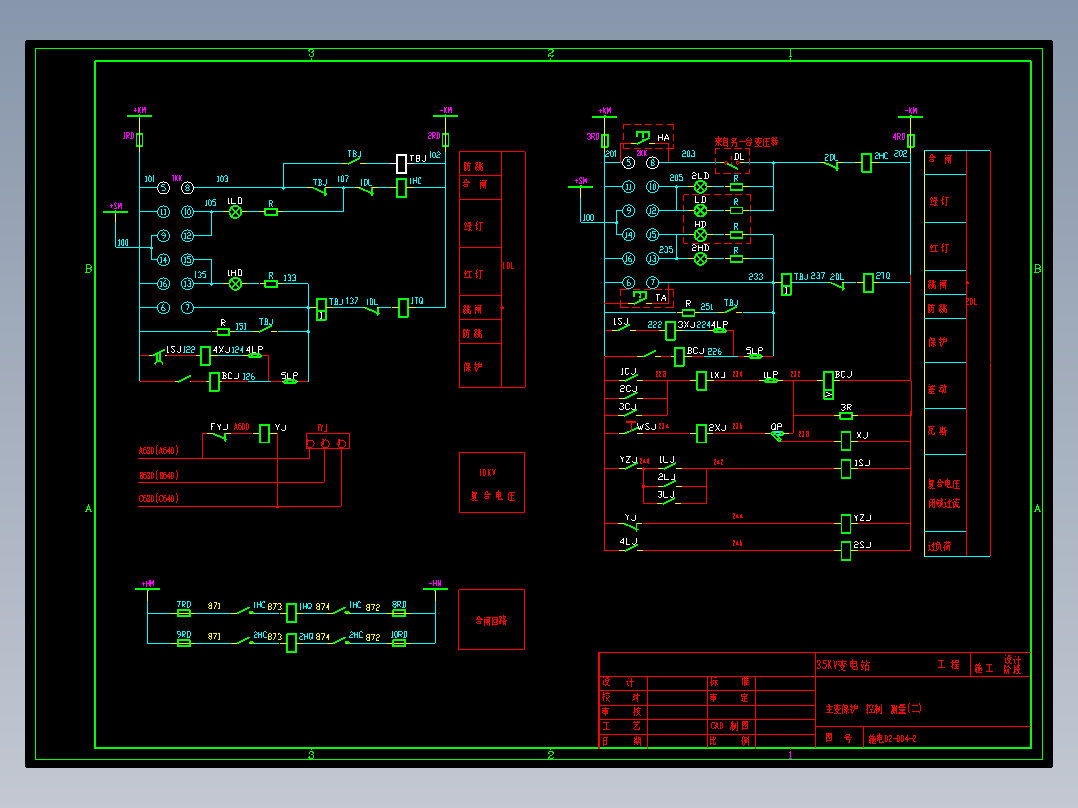Screen dimensions: 1078x808
Task: Select the 7RD fuse symbol
Action: (x=184, y=613)
